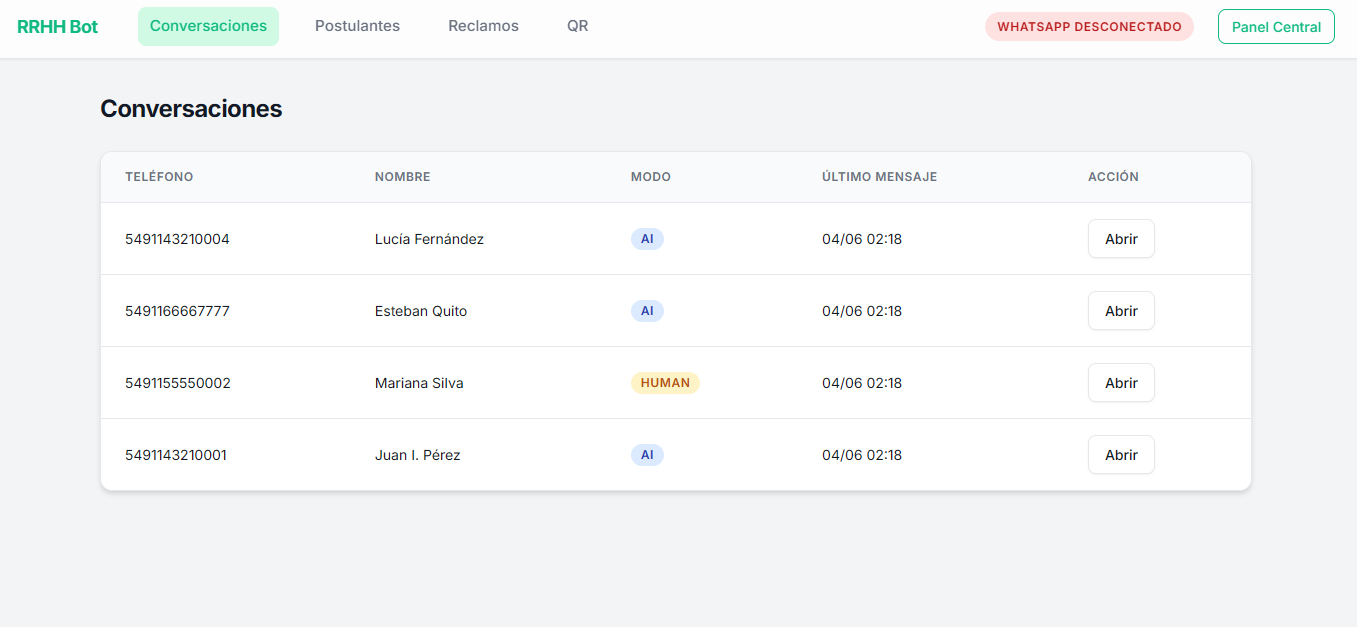Open Lucía Fernández's conversation with Abrir
This screenshot has width=1357, height=627.
pyautogui.click(x=1121, y=239)
